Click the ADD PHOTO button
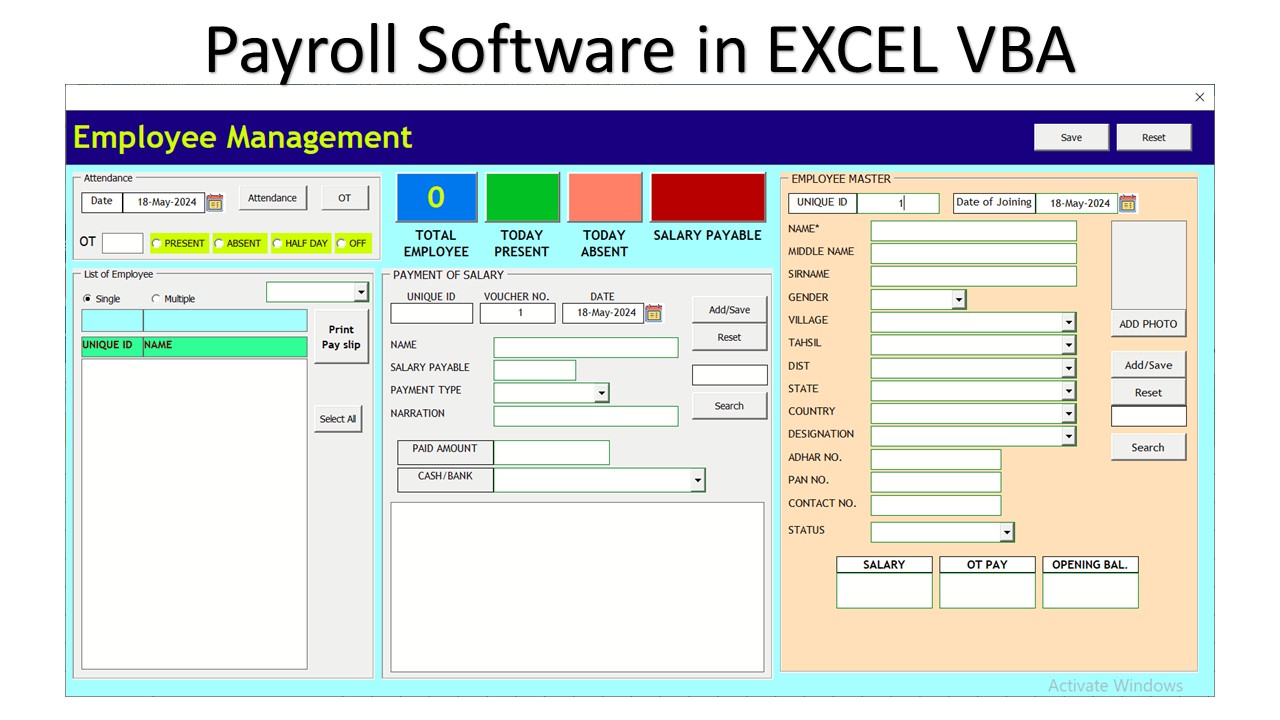This screenshot has width=1280, height=720. coord(1148,324)
